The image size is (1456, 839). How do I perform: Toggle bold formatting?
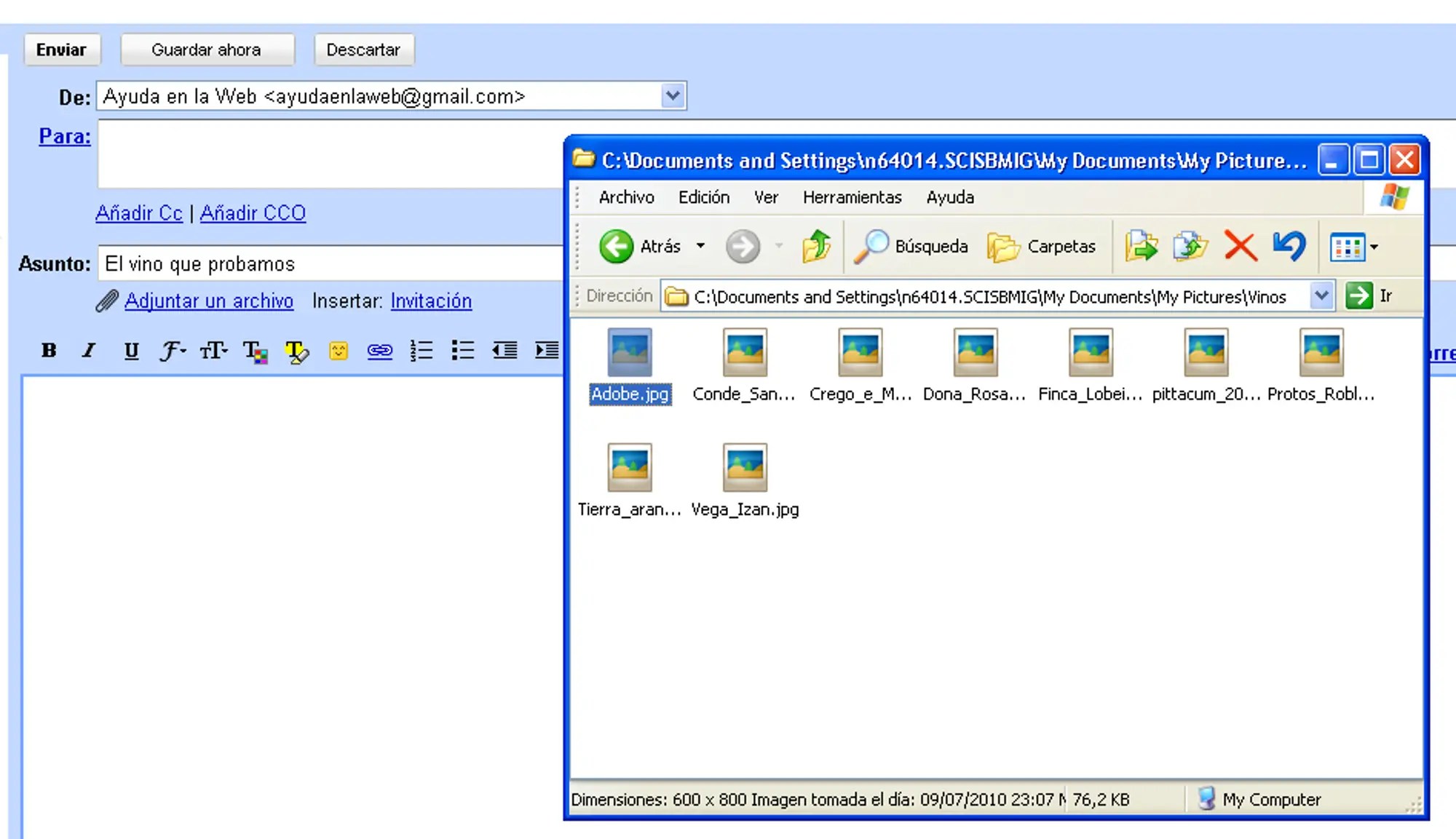click(x=49, y=351)
